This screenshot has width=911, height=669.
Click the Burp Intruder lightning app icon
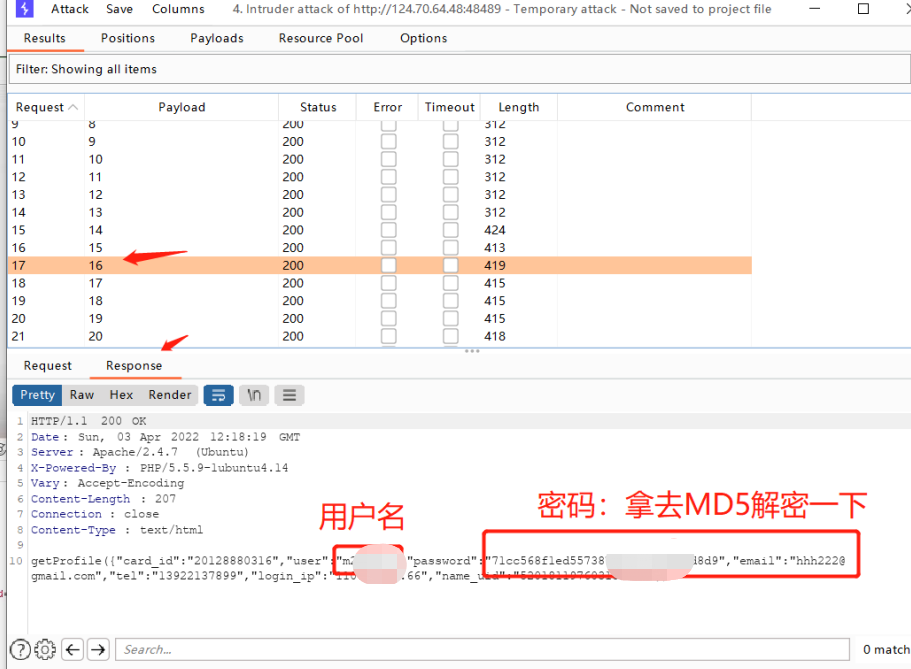[24, 9]
